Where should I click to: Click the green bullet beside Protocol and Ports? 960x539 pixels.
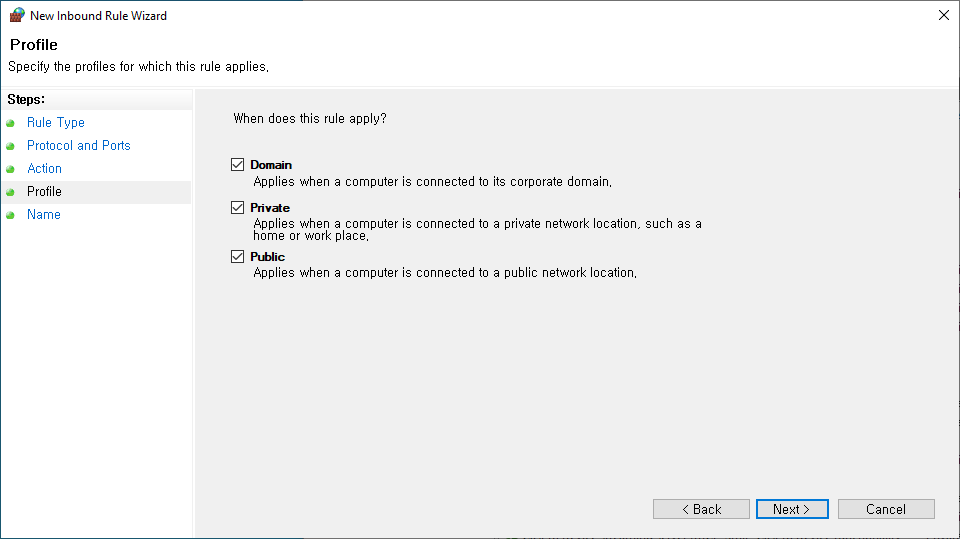10,146
